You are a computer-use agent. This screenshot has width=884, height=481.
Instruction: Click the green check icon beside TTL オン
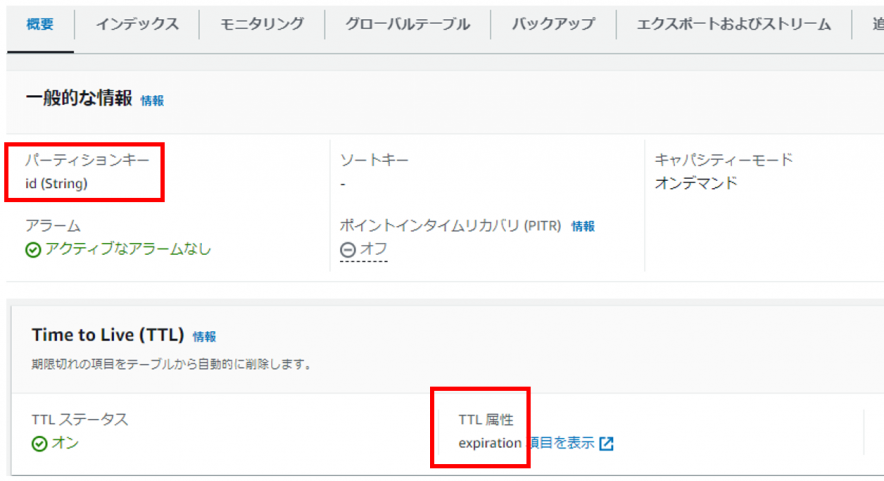click(x=40, y=444)
